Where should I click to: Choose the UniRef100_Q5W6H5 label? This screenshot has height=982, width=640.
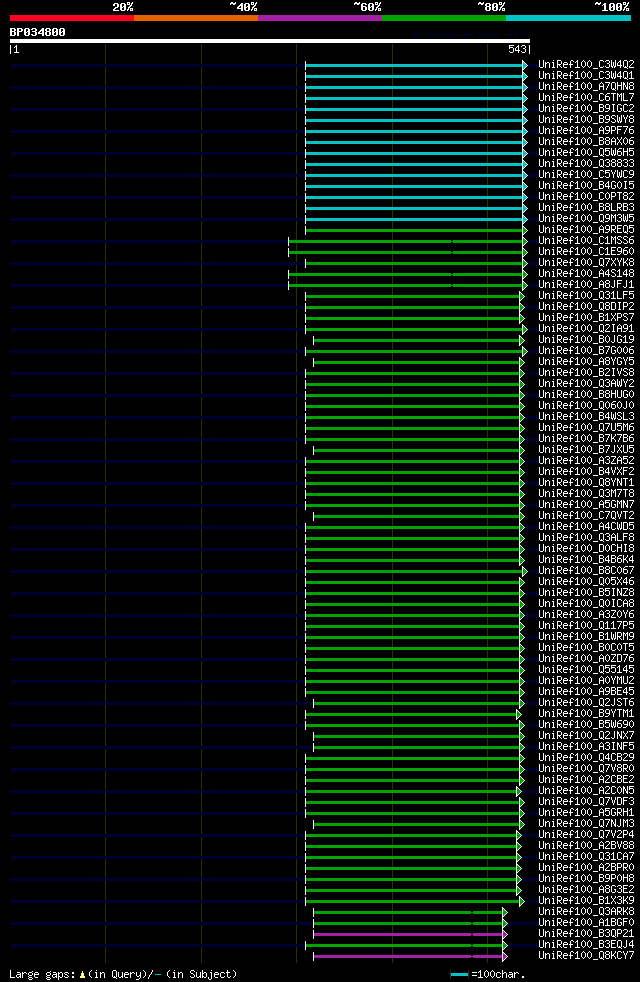pyautogui.click(x=586, y=152)
